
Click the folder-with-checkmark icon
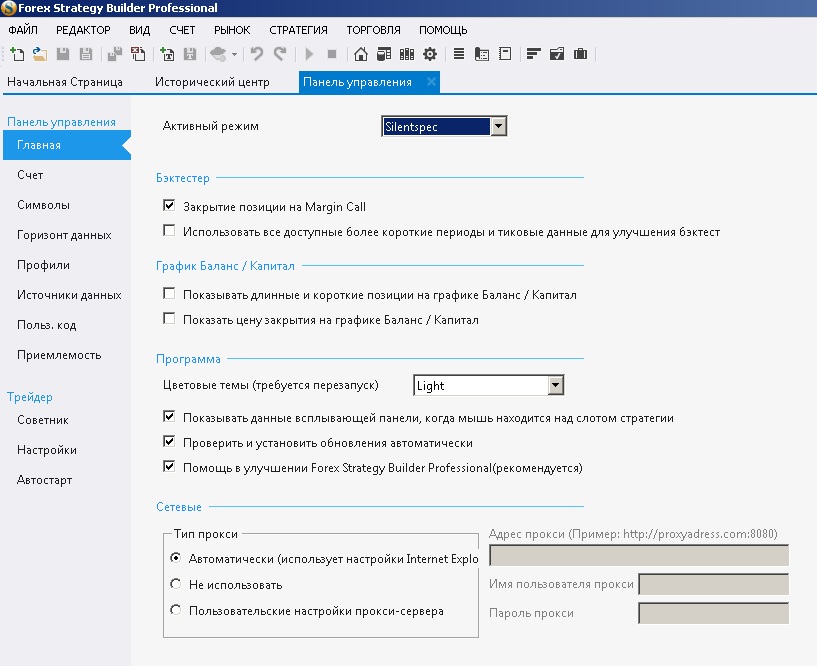tap(557, 54)
